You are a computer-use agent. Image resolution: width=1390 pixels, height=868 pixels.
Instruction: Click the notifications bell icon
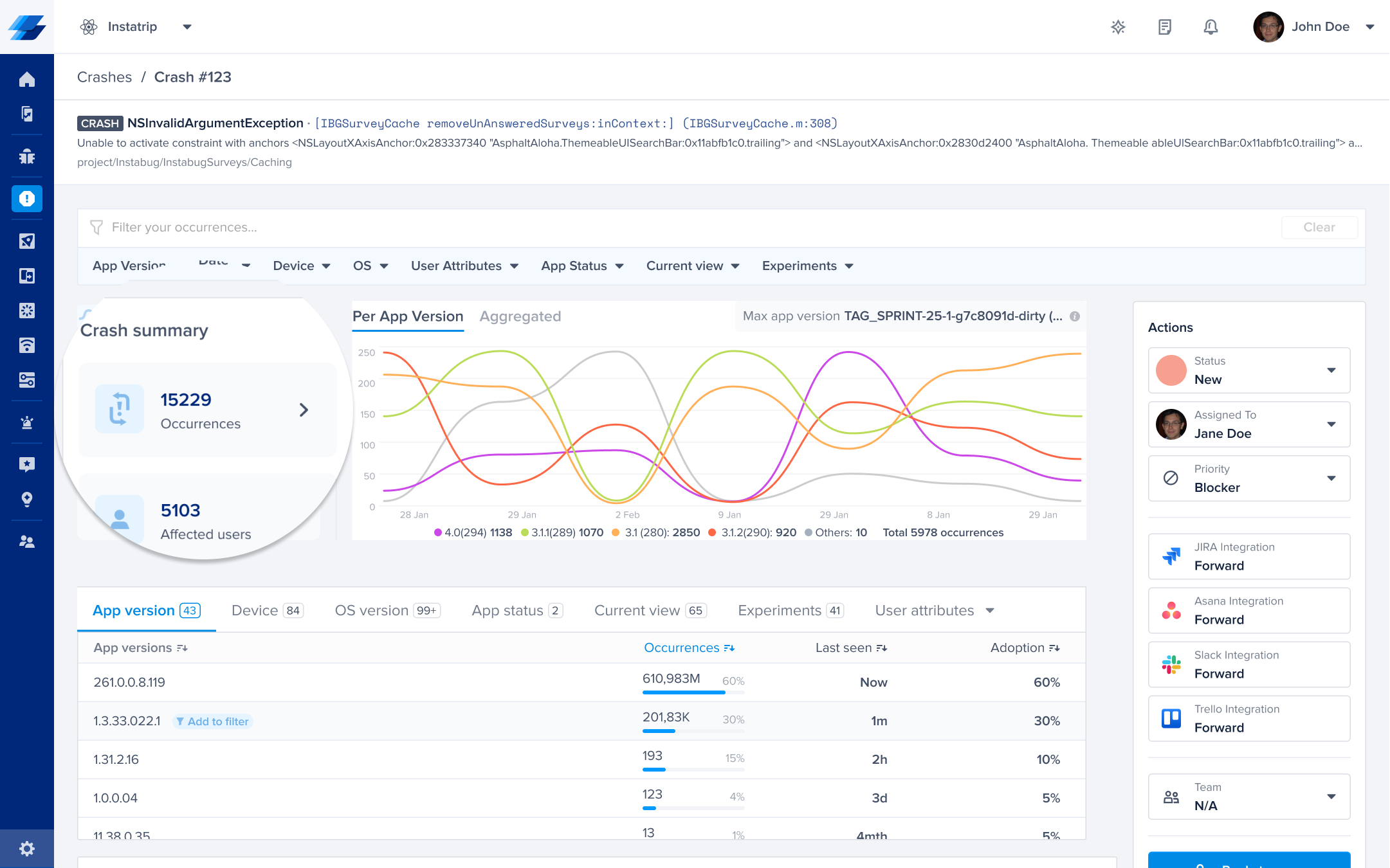[x=1211, y=27]
